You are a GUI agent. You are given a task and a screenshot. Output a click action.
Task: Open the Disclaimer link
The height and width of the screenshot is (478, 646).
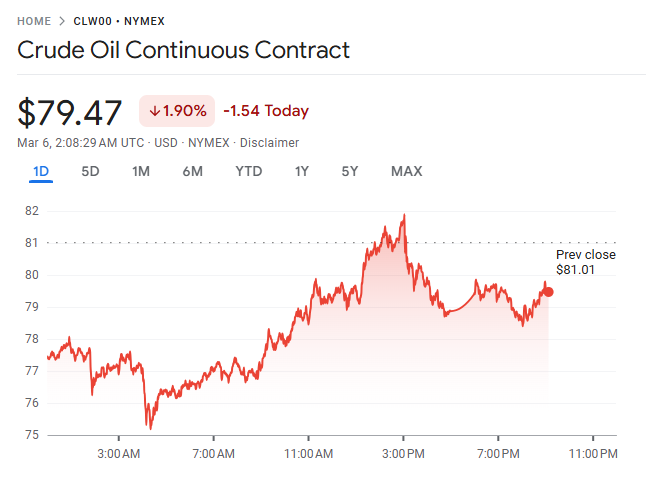[269, 143]
